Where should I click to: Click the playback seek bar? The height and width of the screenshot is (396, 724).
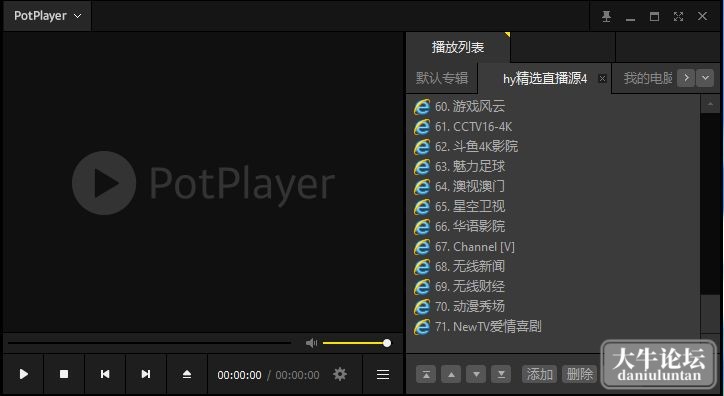tap(149, 343)
